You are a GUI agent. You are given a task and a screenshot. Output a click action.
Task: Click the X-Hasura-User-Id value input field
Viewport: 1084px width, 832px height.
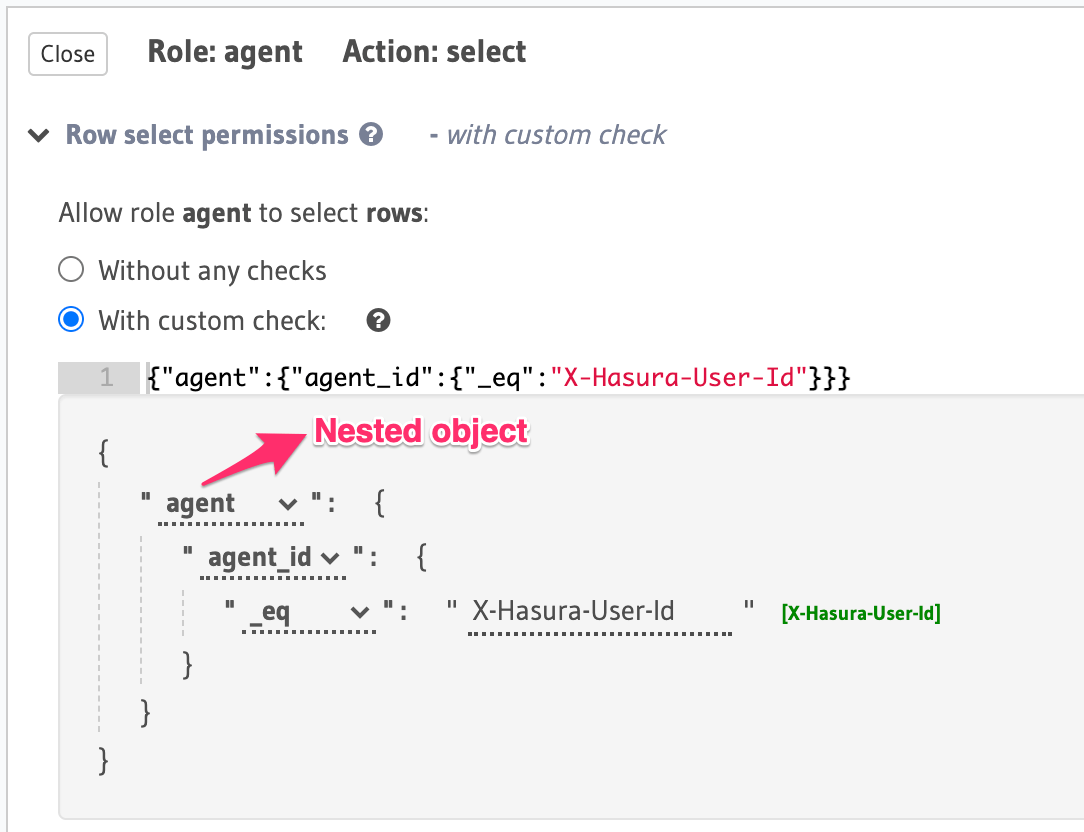coord(600,612)
